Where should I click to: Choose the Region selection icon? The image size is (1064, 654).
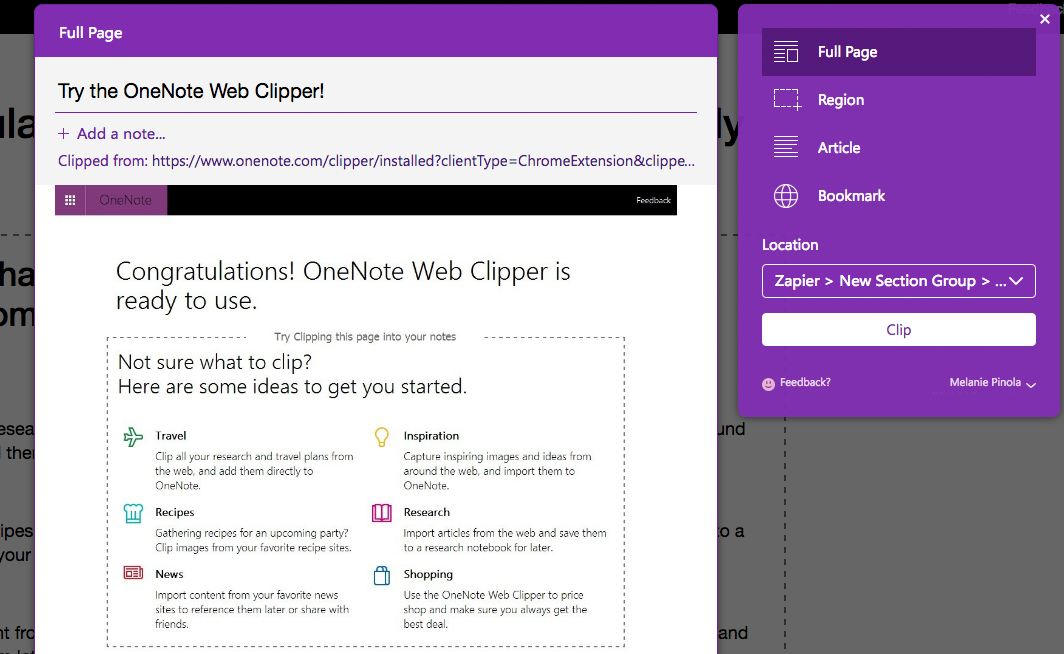point(787,100)
